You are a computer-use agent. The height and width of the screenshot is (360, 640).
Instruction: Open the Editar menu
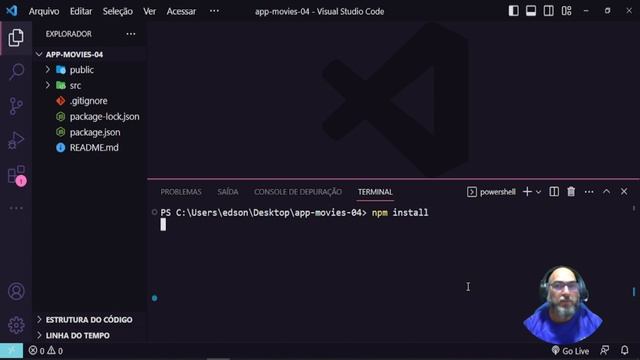coord(81,11)
